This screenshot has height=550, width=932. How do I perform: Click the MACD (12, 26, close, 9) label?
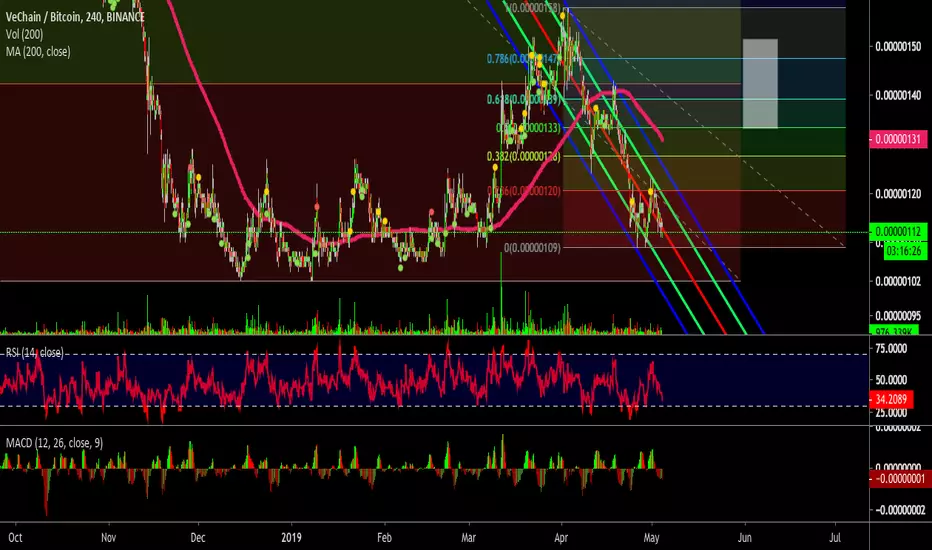tap(54, 443)
